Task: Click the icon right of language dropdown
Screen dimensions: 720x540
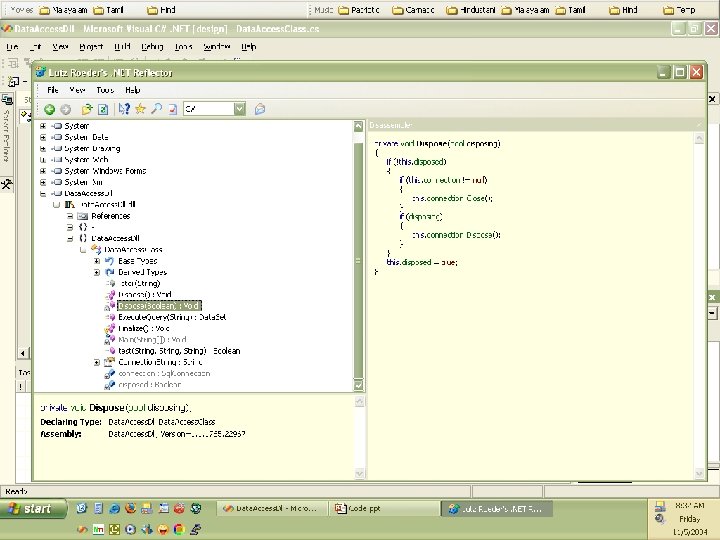Action: pyautogui.click(x=259, y=108)
